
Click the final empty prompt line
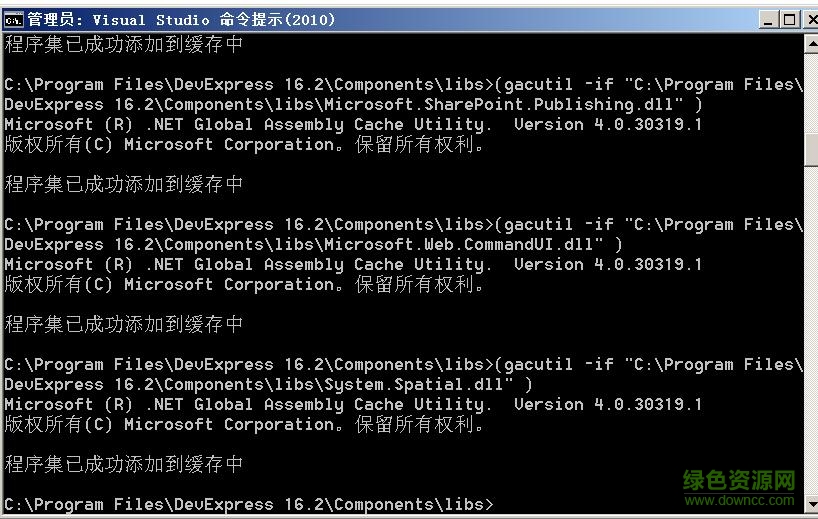tap(248, 505)
